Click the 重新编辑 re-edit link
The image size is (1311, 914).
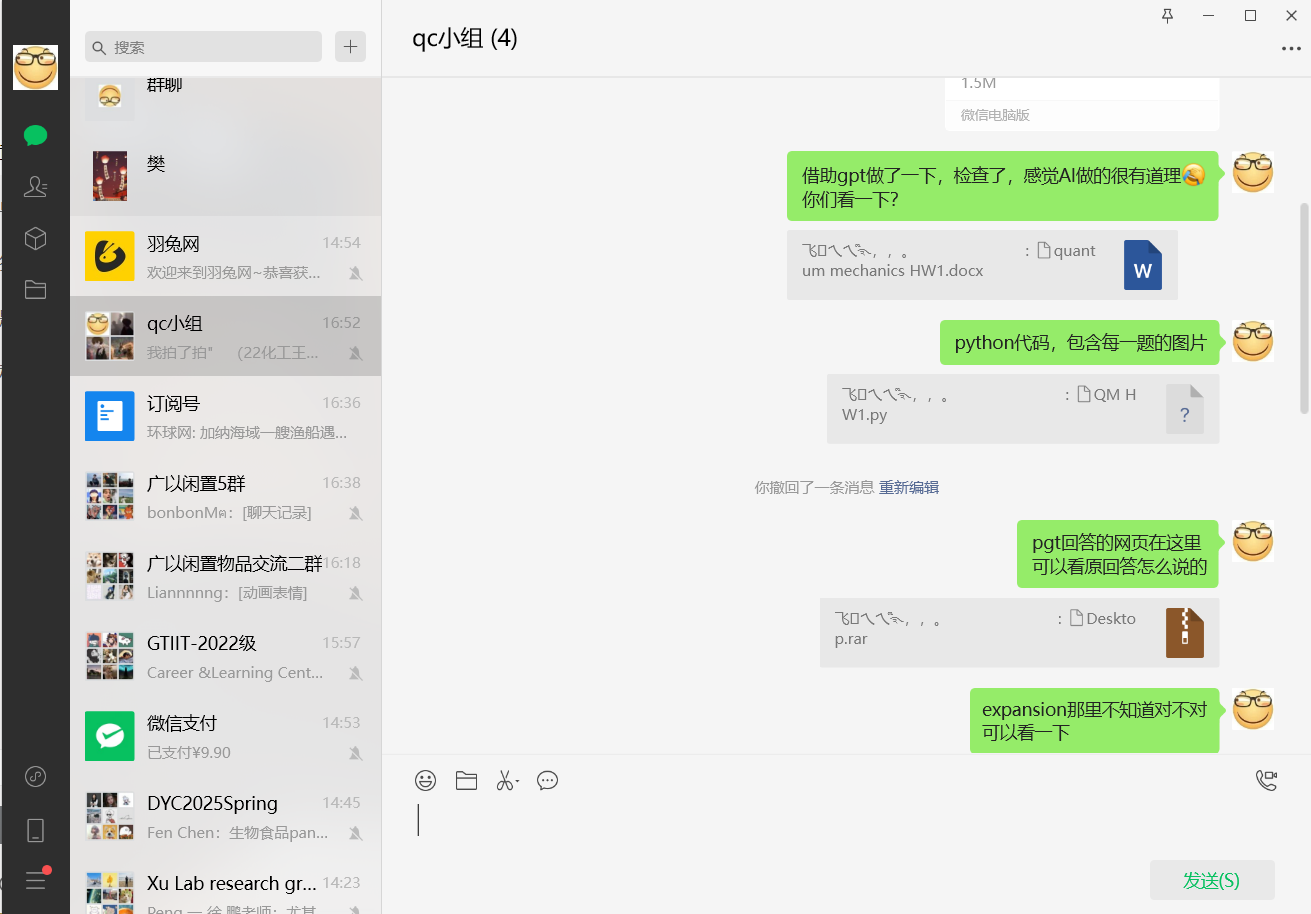(909, 488)
